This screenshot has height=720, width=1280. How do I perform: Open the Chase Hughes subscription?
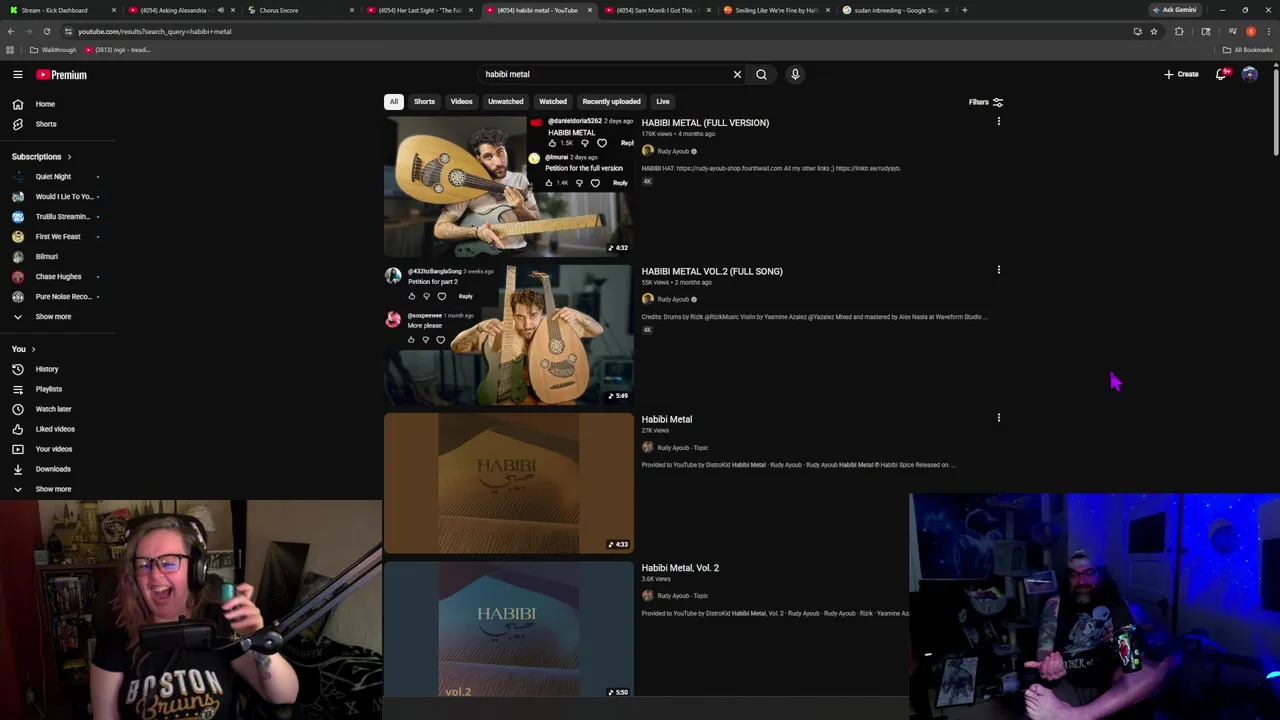pos(57,277)
